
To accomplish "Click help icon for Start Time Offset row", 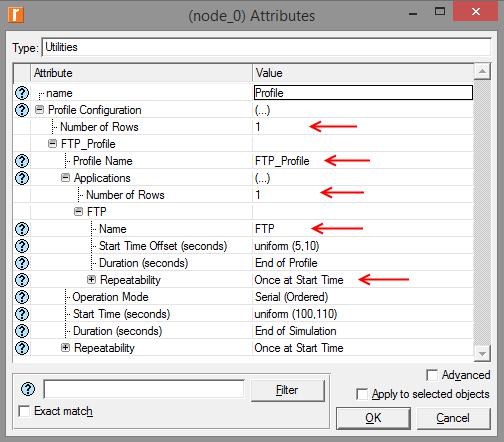I will (22, 246).
